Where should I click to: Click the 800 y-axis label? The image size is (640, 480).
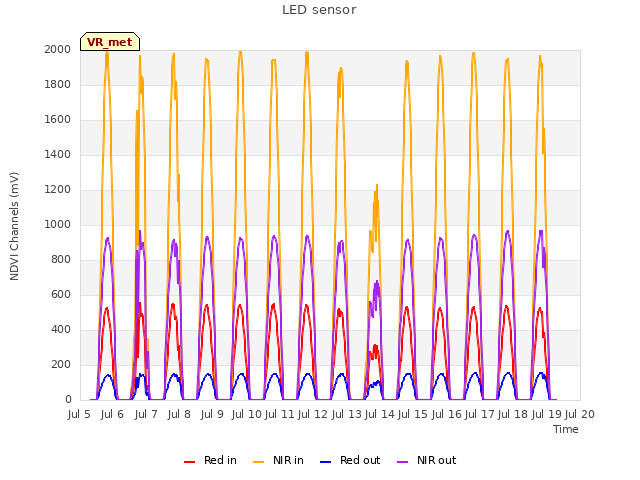coord(61,260)
